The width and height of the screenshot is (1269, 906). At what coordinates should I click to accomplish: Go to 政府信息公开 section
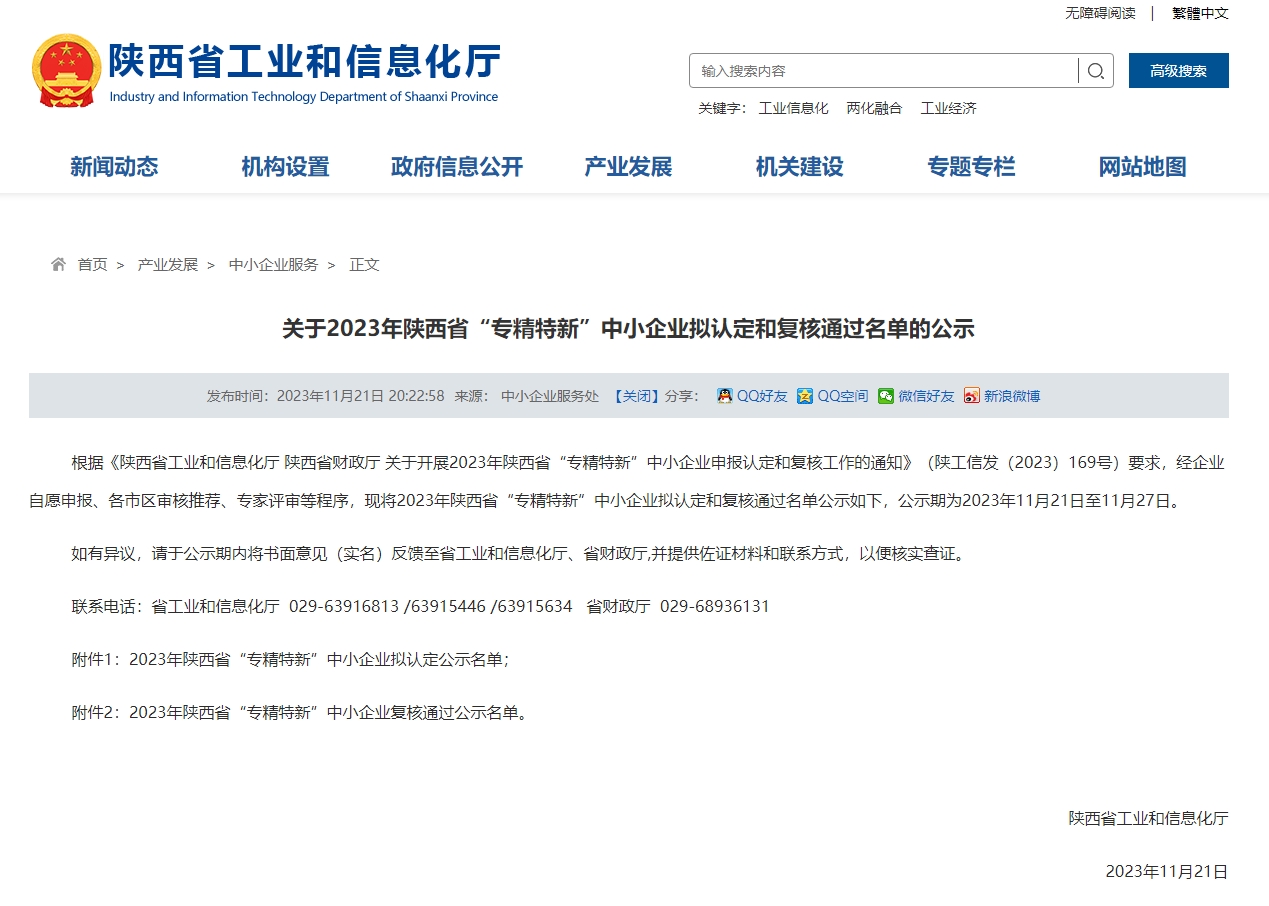[457, 167]
